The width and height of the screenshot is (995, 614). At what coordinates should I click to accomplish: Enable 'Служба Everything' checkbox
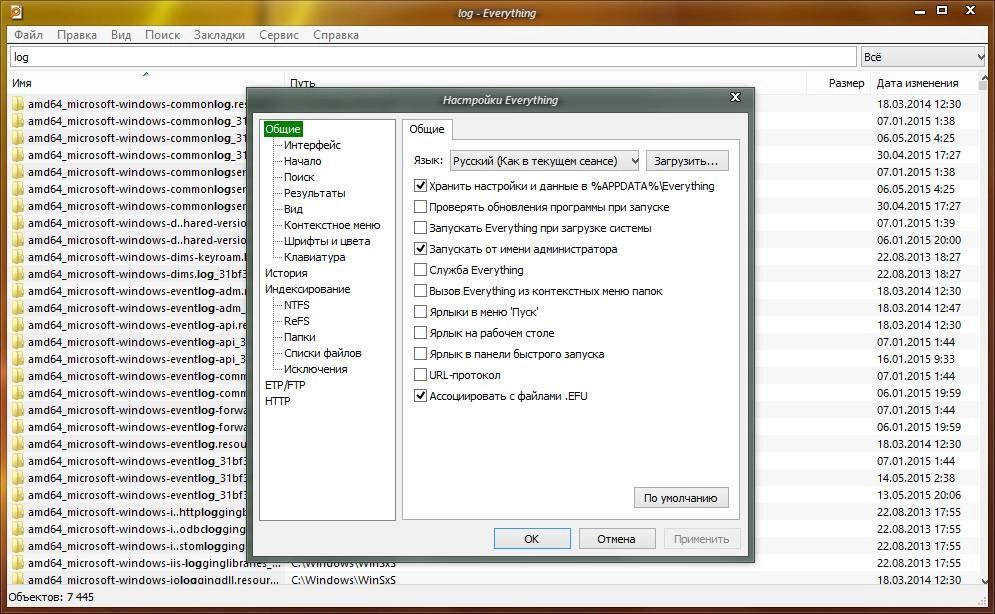tap(420, 270)
